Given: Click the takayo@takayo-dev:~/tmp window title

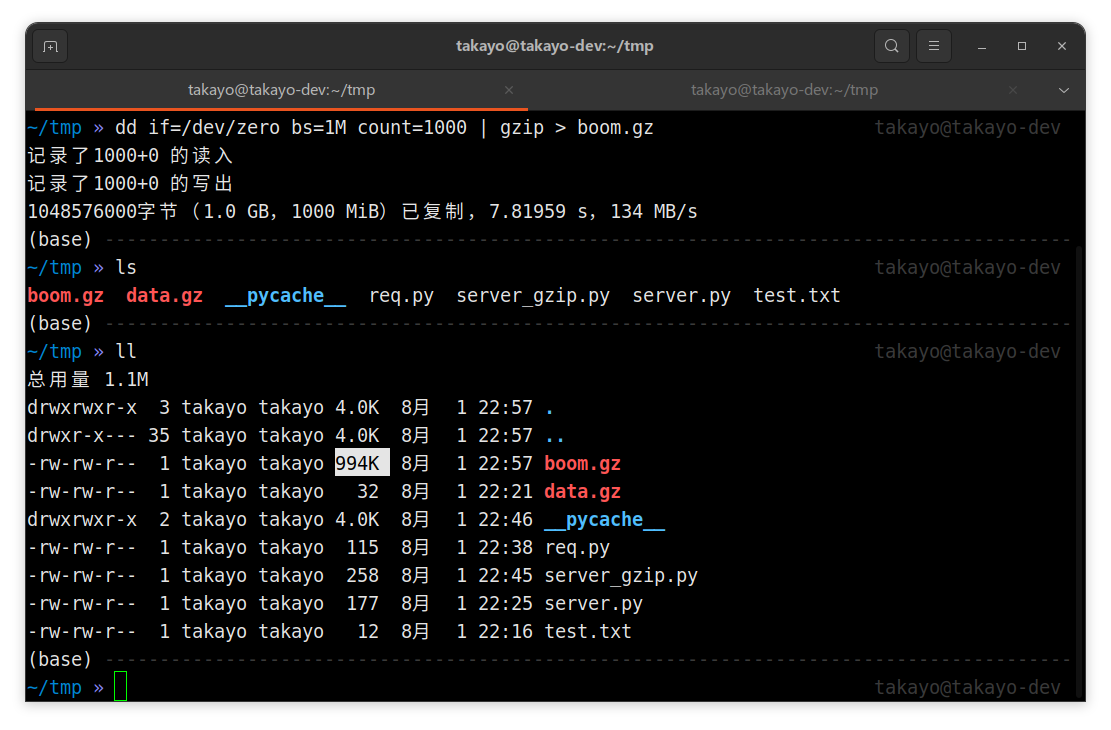Looking at the screenshot, I should [554, 45].
